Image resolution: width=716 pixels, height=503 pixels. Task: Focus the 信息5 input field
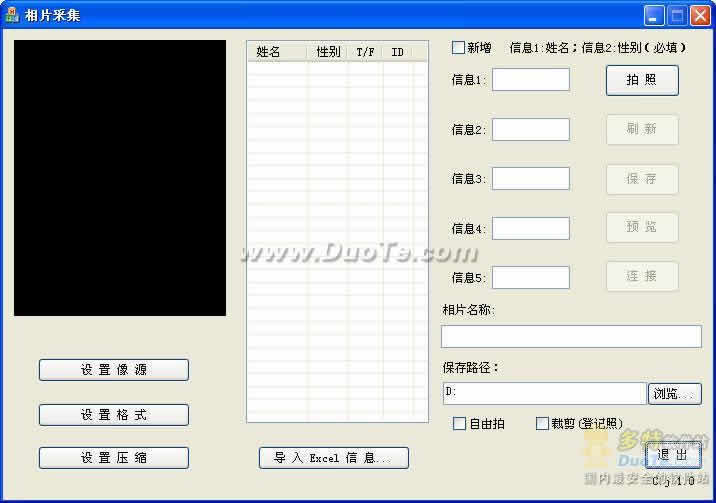pyautogui.click(x=531, y=278)
